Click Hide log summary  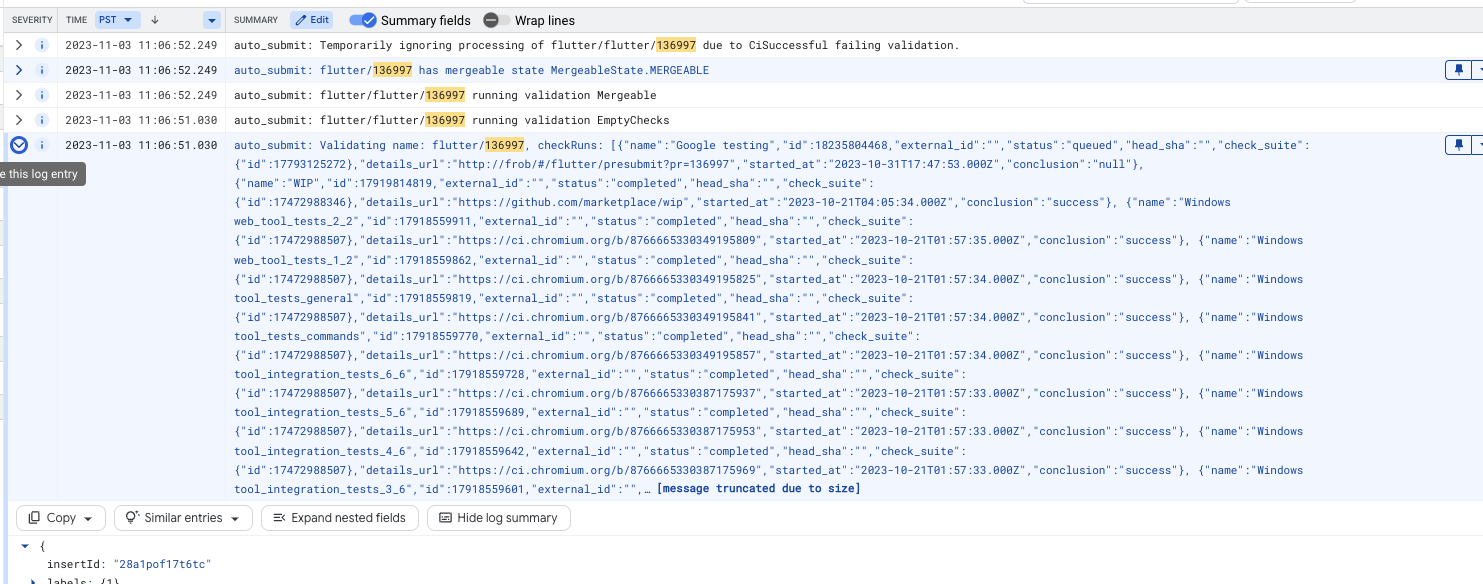pyautogui.click(x=498, y=518)
